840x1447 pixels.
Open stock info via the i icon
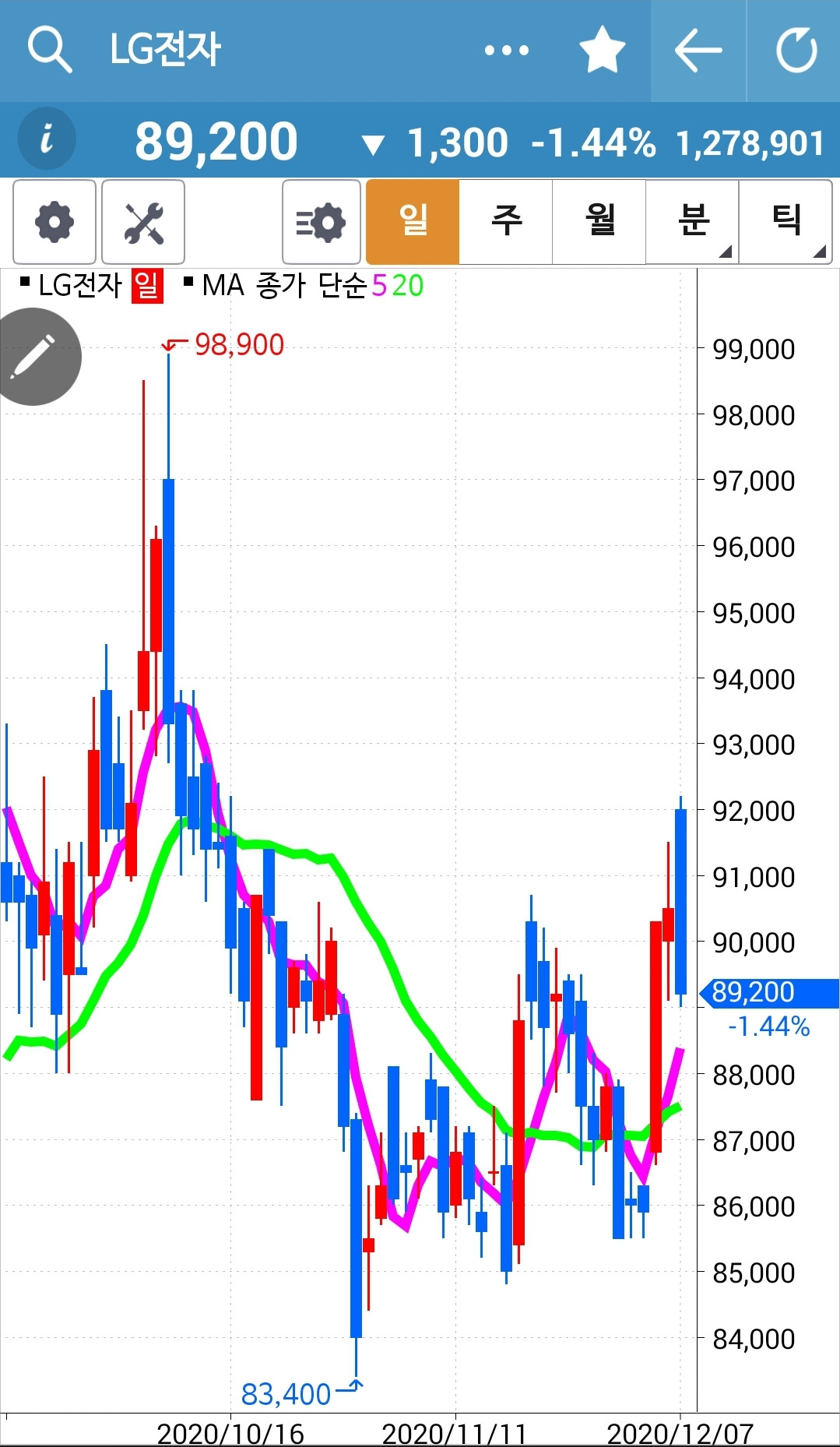coord(47,139)
